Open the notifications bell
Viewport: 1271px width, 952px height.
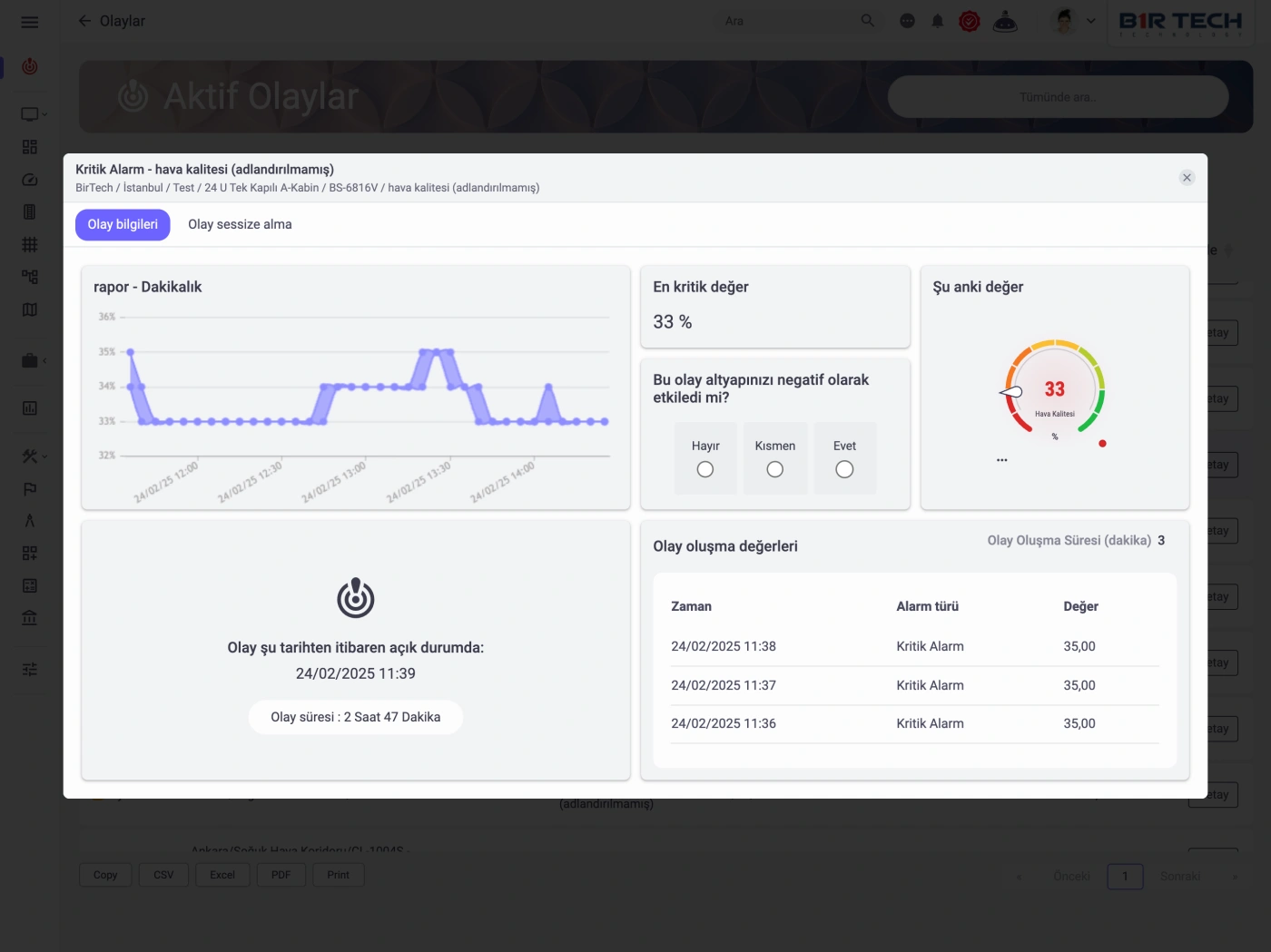(x=938, y=21)
